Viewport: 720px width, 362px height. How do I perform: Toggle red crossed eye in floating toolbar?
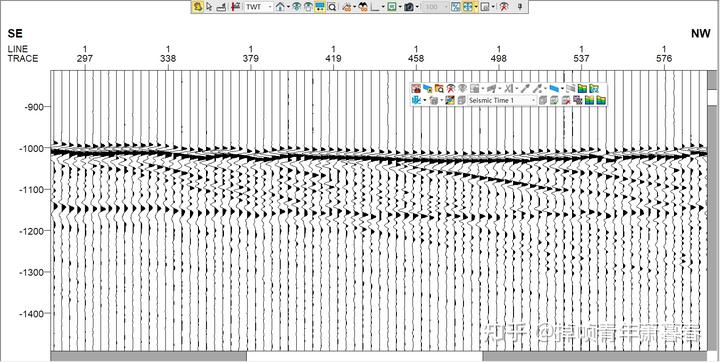pos(451,88)
